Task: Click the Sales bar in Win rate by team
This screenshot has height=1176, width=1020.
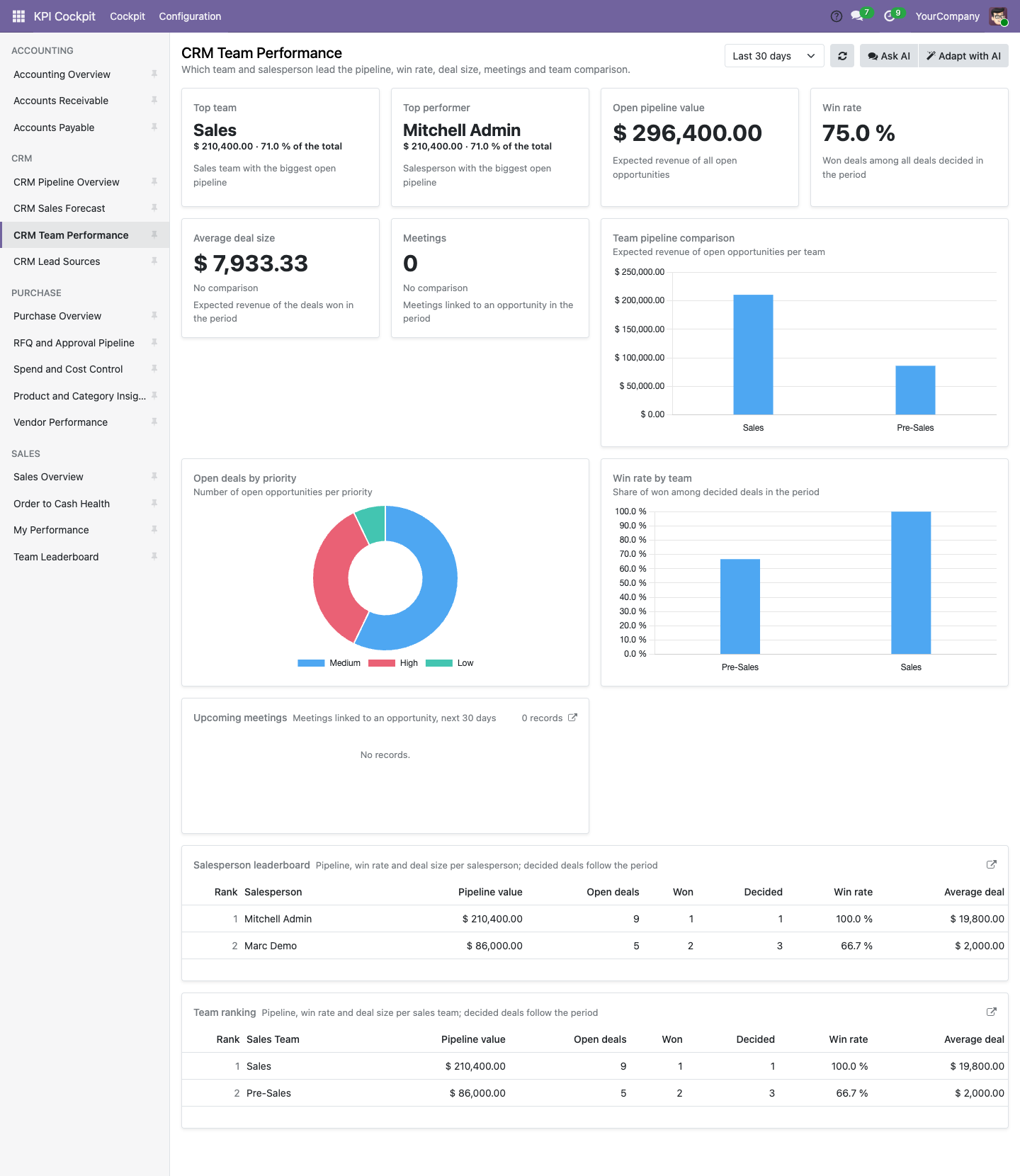Action: point(911,582)
